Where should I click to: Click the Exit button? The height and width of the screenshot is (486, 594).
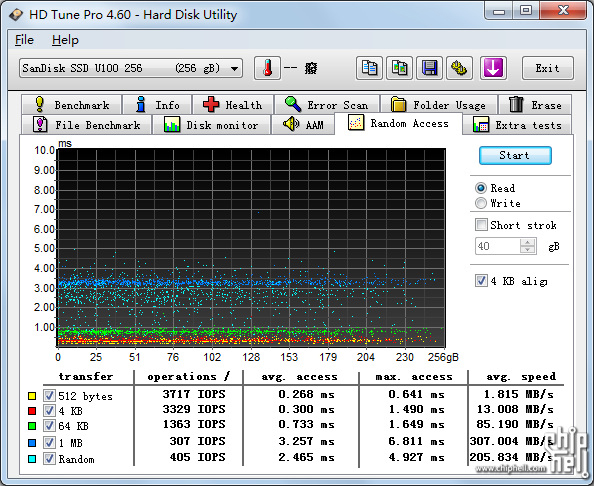(x=547, y=68)
